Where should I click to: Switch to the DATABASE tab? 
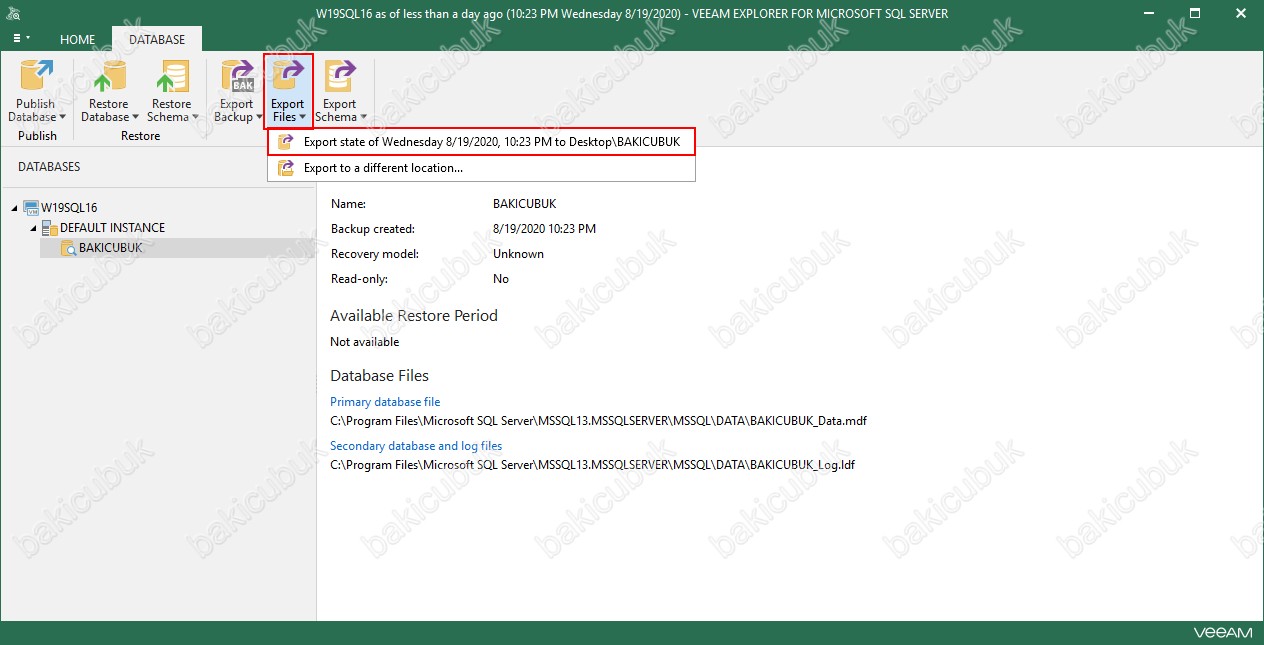click(157, 40)
